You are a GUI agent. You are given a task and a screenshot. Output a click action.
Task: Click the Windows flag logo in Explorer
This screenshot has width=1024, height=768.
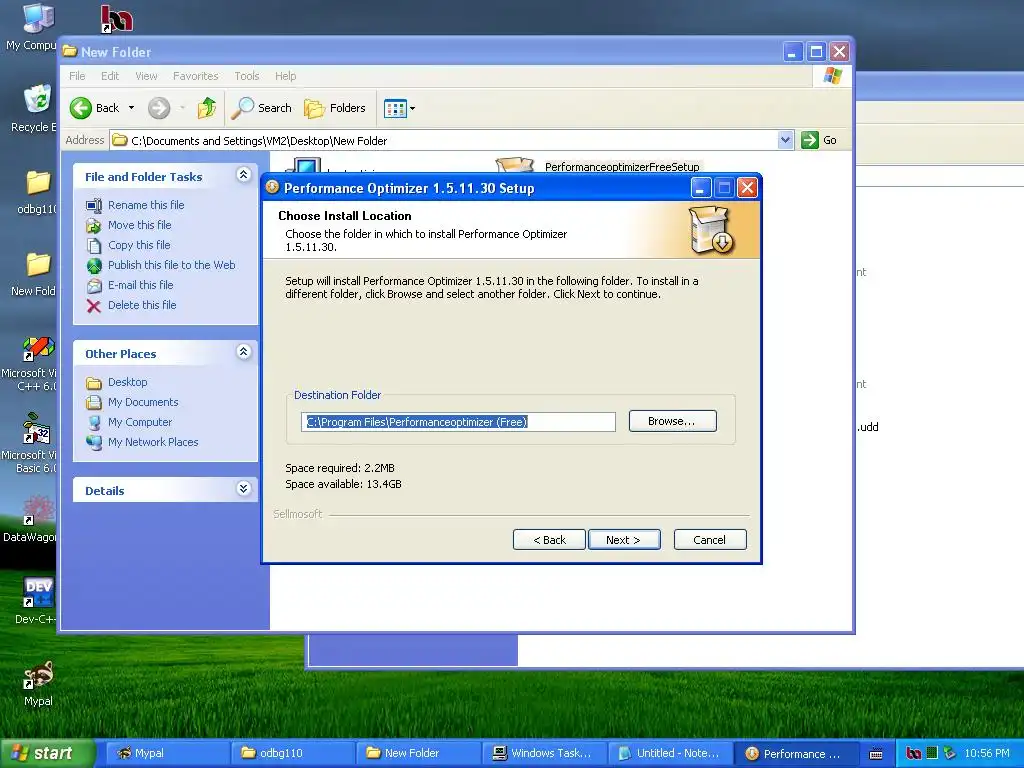(833, 76)
